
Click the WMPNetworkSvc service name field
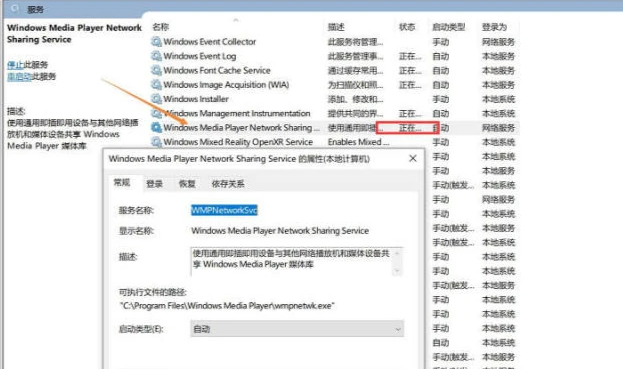224,210
